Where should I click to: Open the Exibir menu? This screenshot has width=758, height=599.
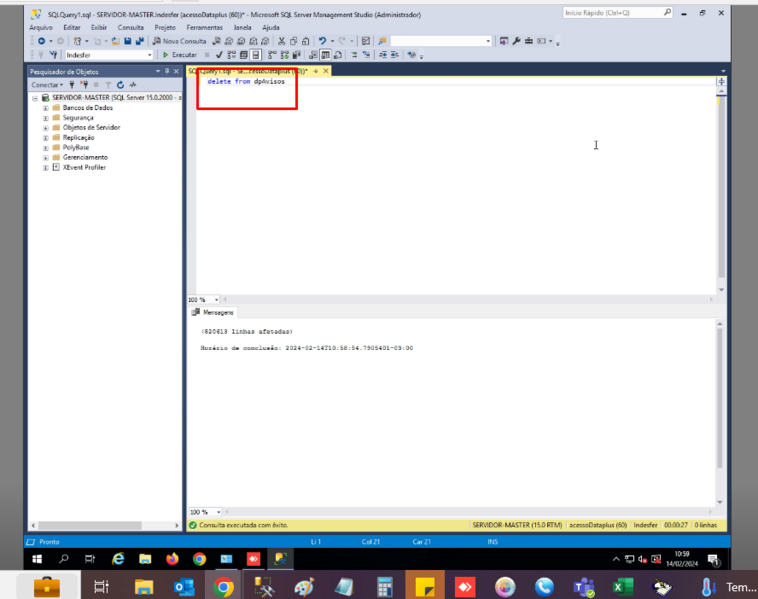point(99,28)
